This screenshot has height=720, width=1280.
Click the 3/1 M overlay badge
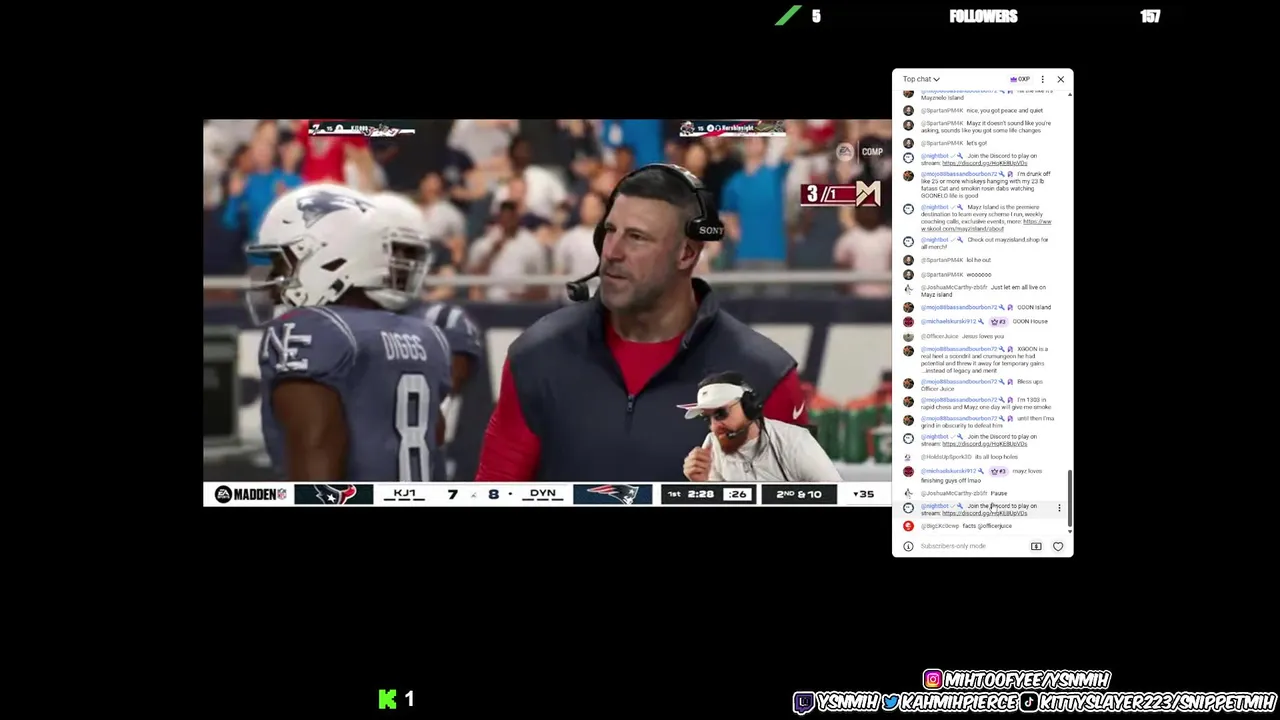pyautogui.click(x=840, y=193)
